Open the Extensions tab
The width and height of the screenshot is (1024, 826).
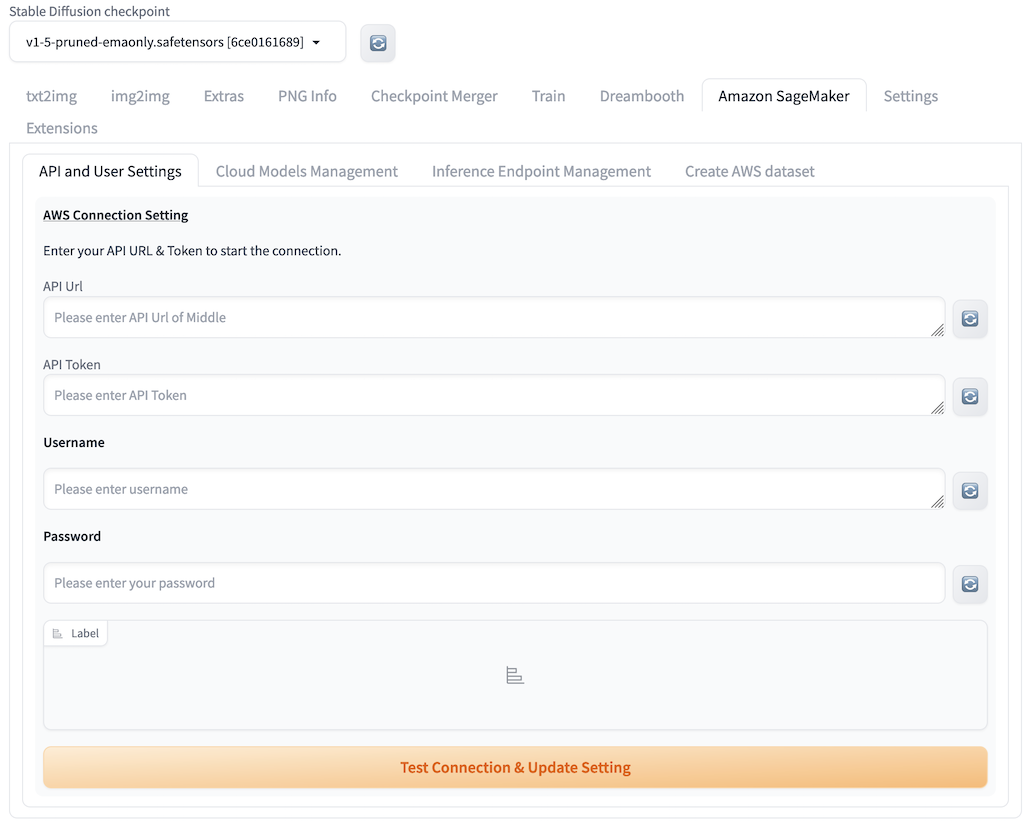click(x=62, y=128)
